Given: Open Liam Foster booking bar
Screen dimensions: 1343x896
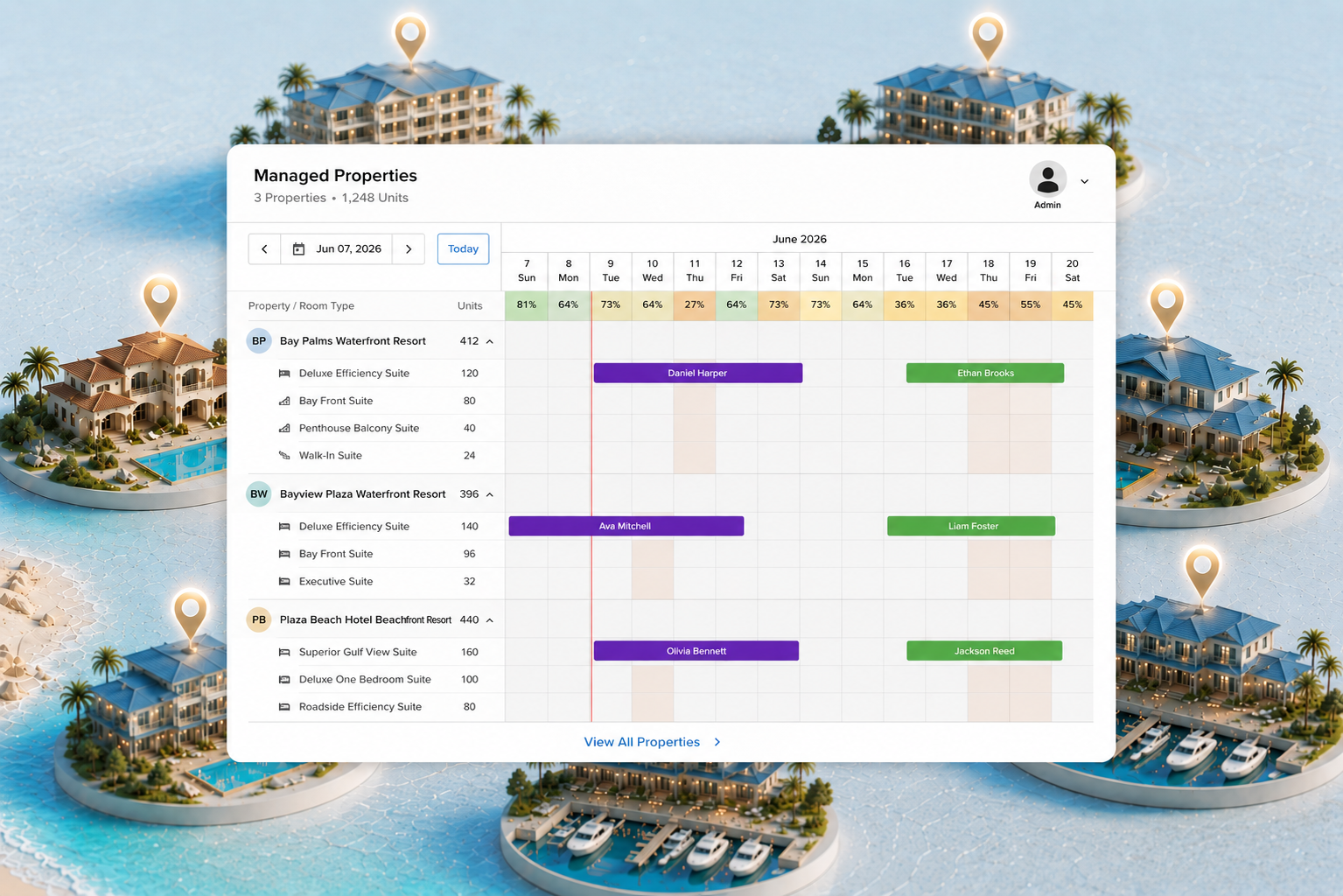Looking at the screenshot, I should click(x=971, y=526).
